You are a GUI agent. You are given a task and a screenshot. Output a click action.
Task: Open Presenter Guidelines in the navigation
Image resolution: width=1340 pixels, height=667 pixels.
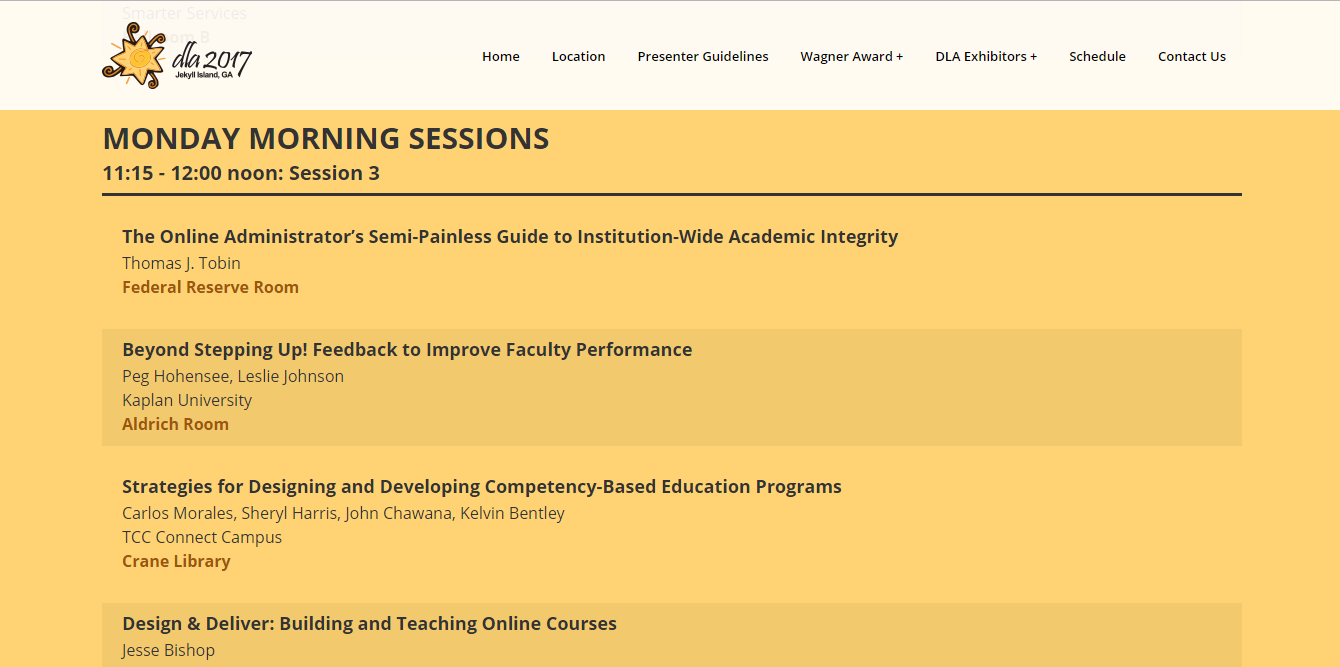coord(702,57)
